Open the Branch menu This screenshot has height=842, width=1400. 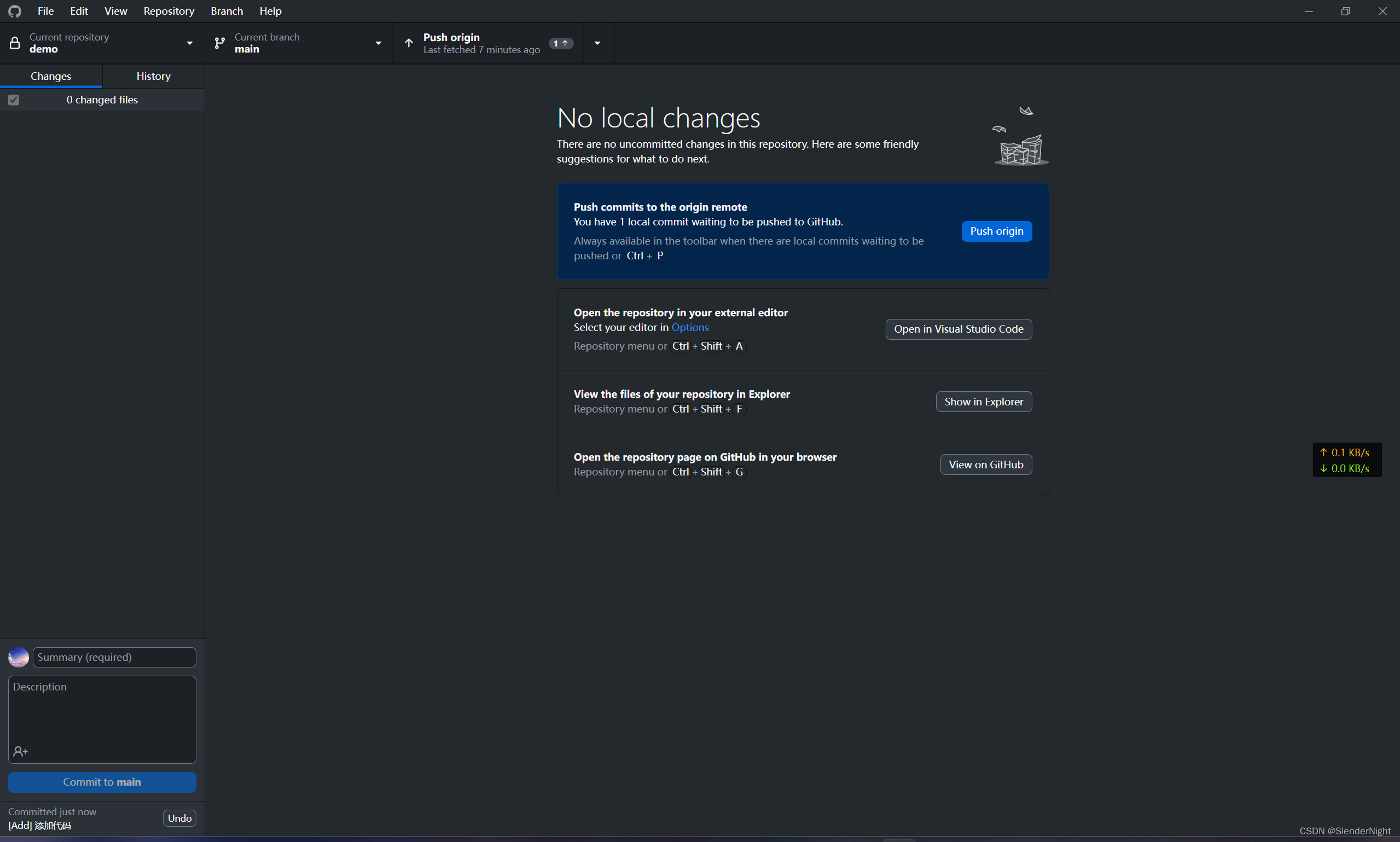(226, 11)
